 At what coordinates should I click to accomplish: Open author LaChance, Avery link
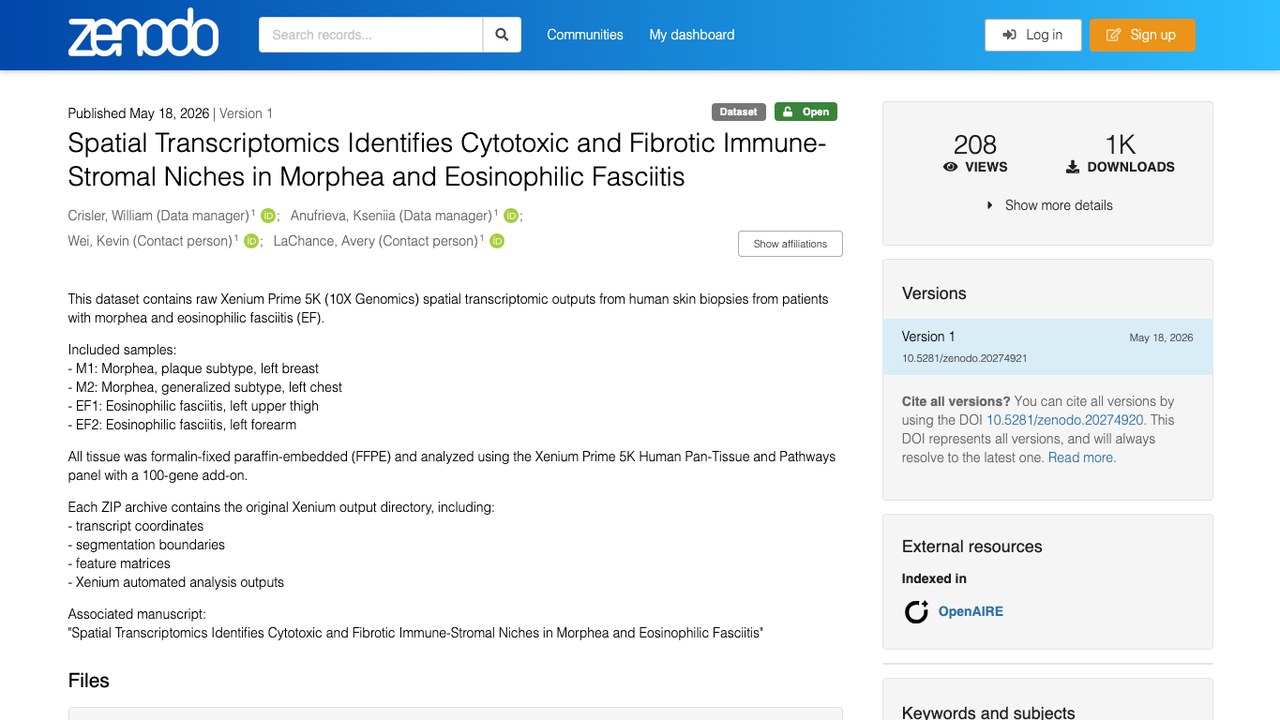click(376, 241)
